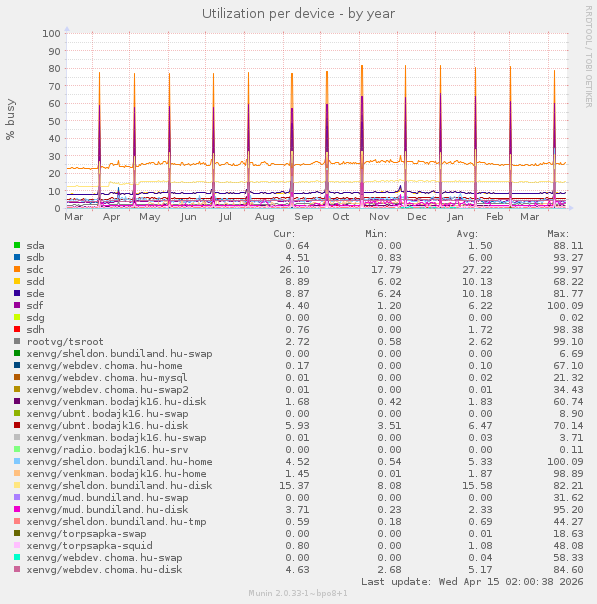Click the graph plot area
Screen dimensions: 597x604
point(317,121)
